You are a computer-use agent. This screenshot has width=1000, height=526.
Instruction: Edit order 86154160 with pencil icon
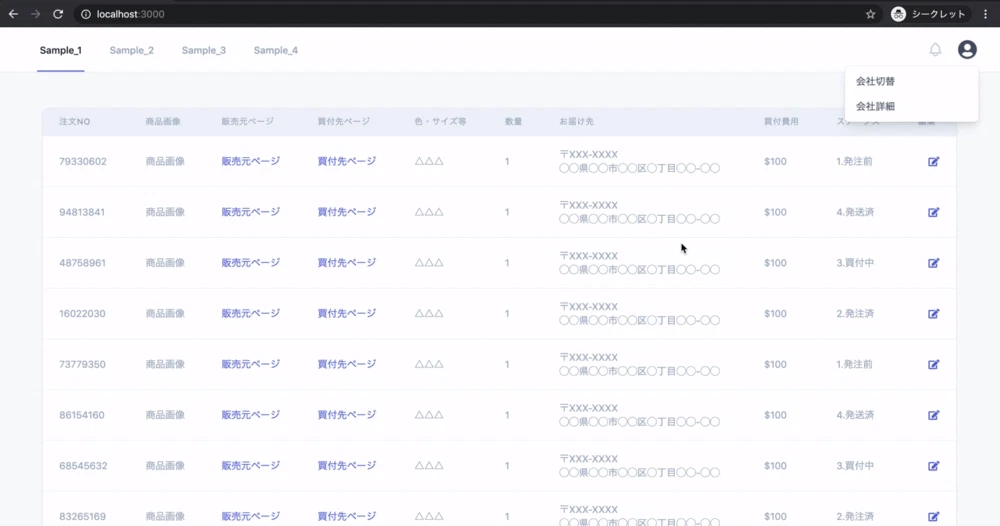934,415
